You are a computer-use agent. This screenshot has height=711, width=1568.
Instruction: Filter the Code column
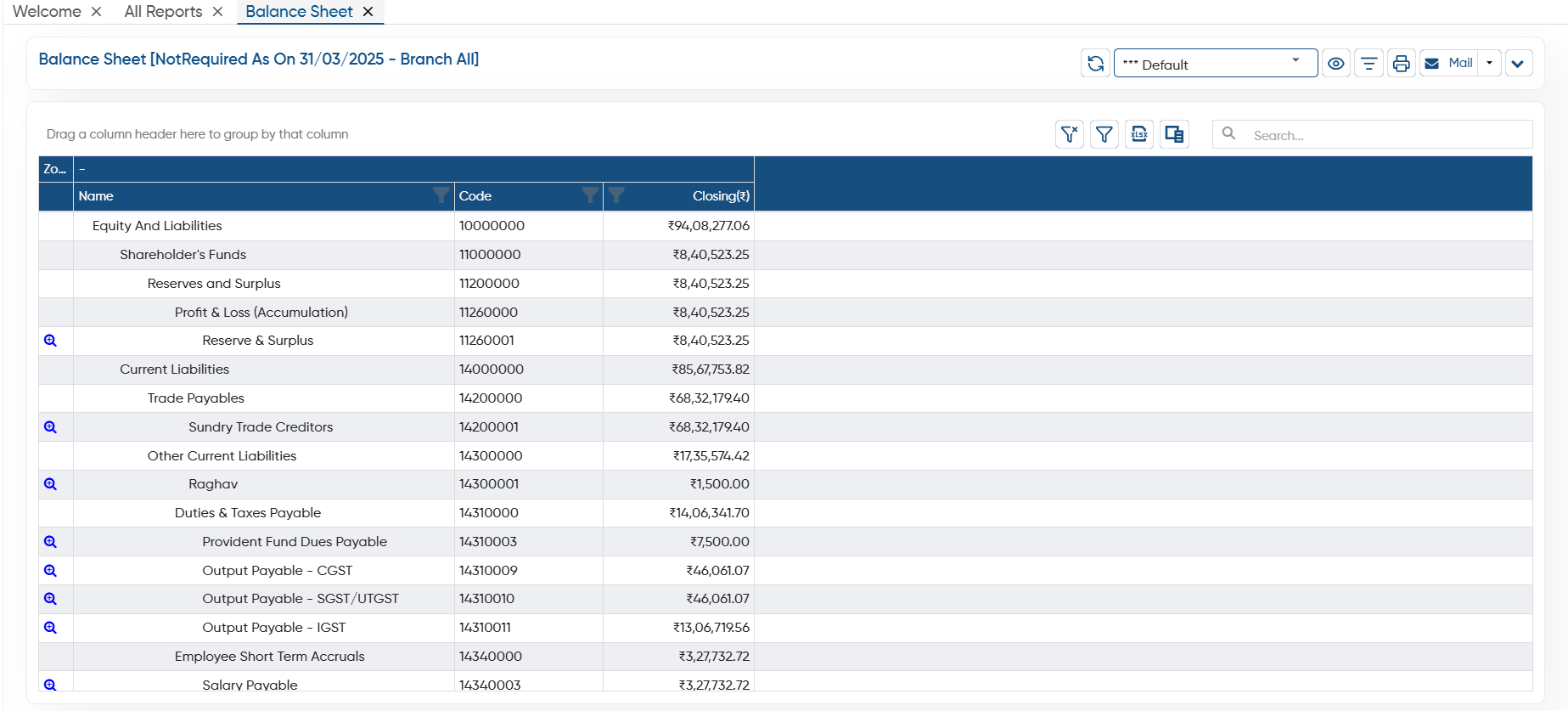(x=590, y=195)
